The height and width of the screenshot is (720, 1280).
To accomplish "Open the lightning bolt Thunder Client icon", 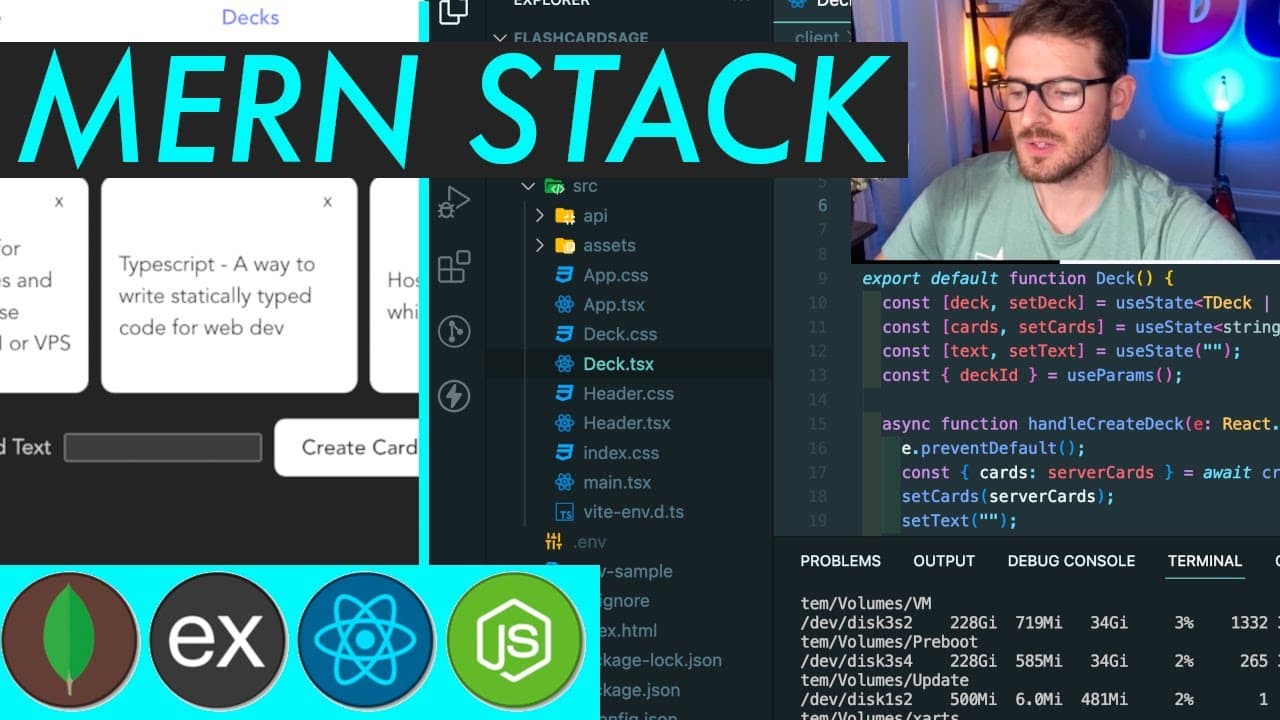I will pos(454,396).
